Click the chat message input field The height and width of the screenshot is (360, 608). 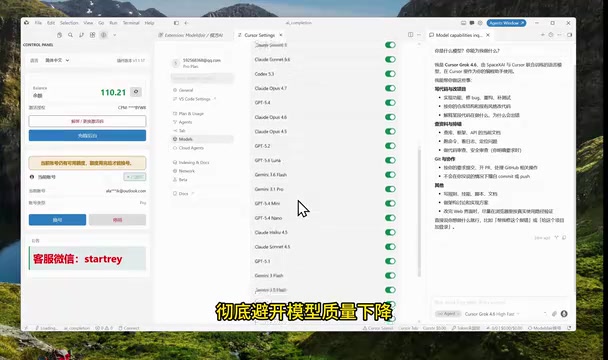click(x=500, y=302)
